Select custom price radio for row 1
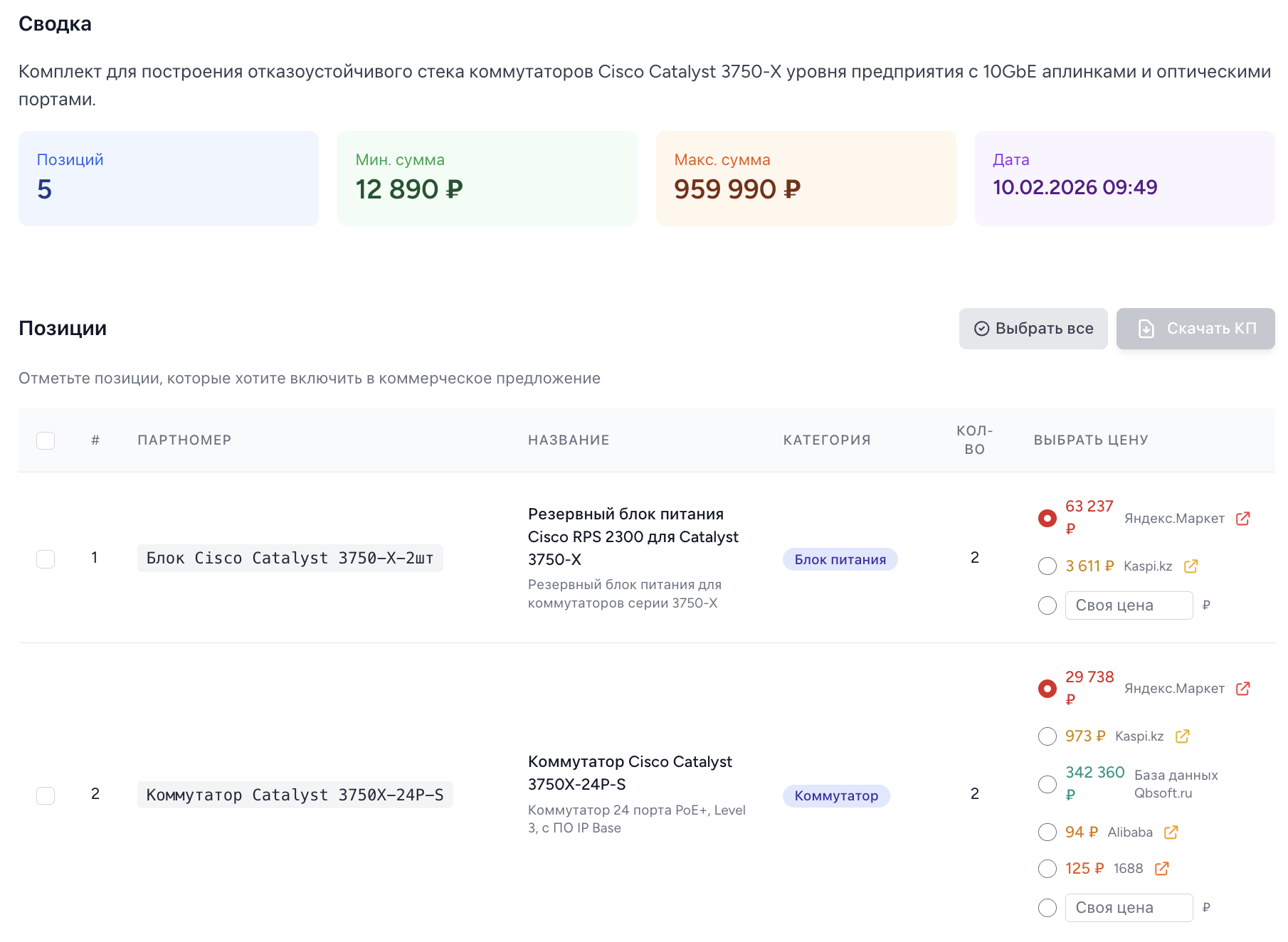 tap(1047, 605)
